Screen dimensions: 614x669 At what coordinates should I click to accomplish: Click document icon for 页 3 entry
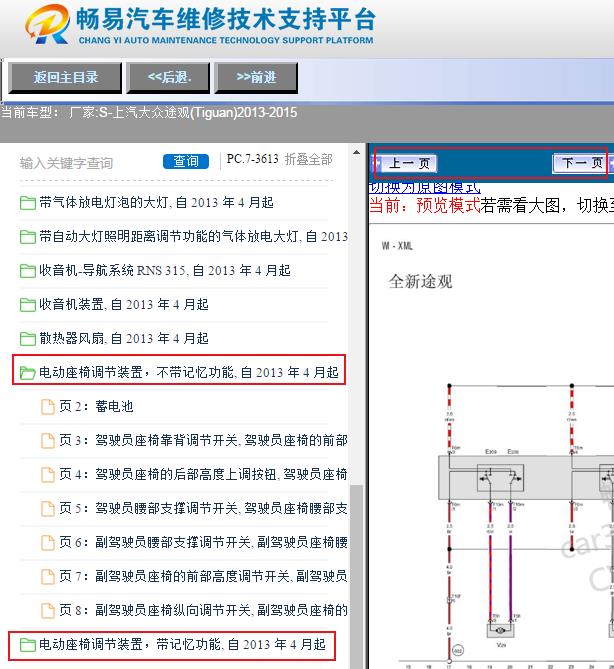click(48, 441)
